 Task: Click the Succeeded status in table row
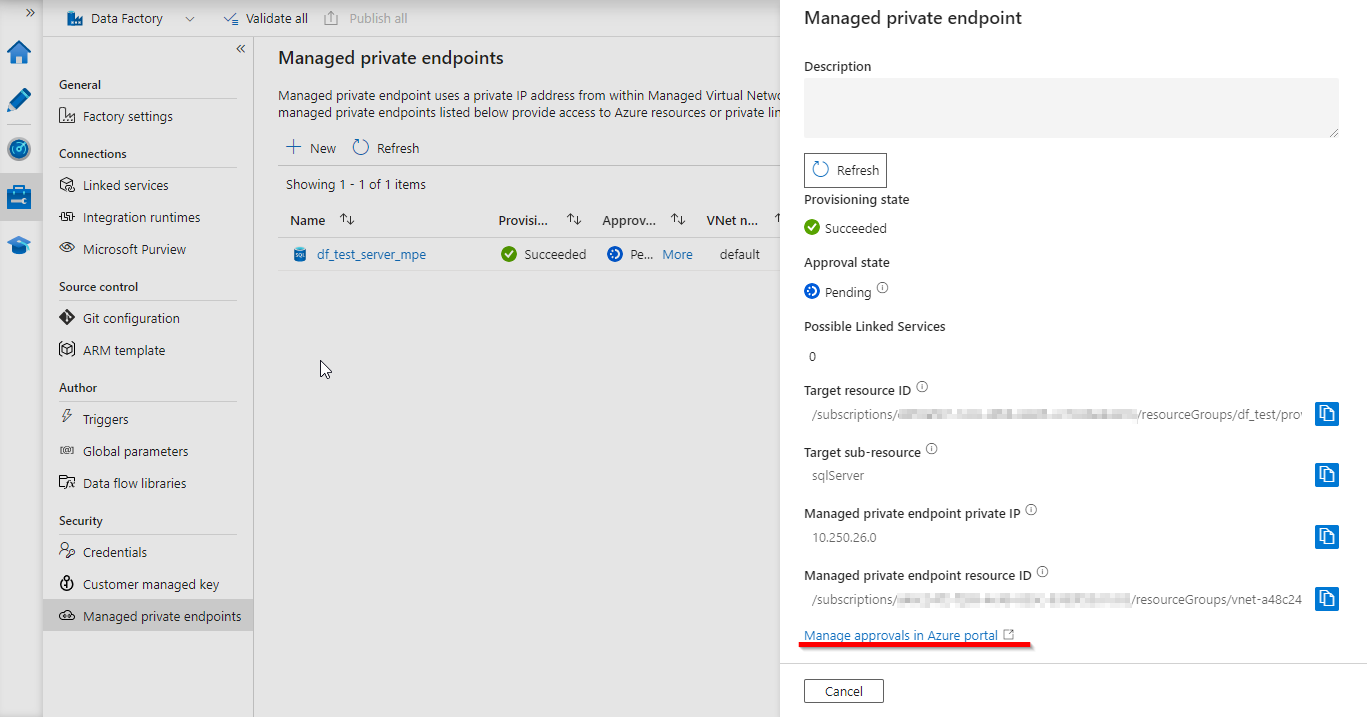coord(544,255)
